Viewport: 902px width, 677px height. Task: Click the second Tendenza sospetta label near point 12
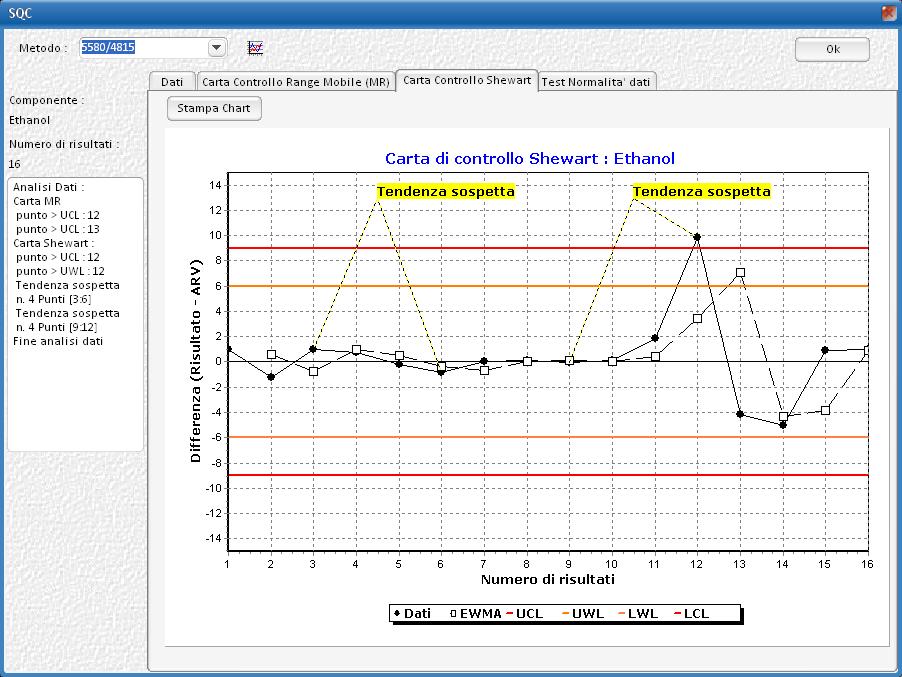tap(702, 192)
